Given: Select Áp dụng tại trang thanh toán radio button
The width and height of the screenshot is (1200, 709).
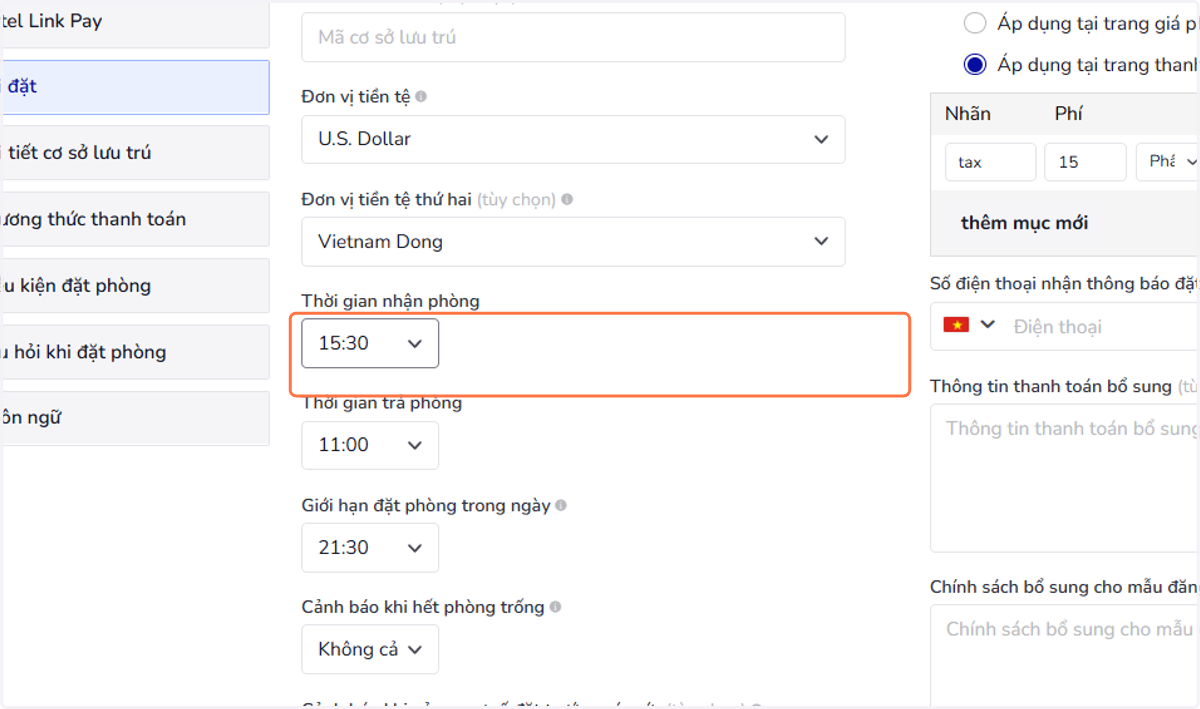Looking at the screenshot, I should [x=974, y=65].
